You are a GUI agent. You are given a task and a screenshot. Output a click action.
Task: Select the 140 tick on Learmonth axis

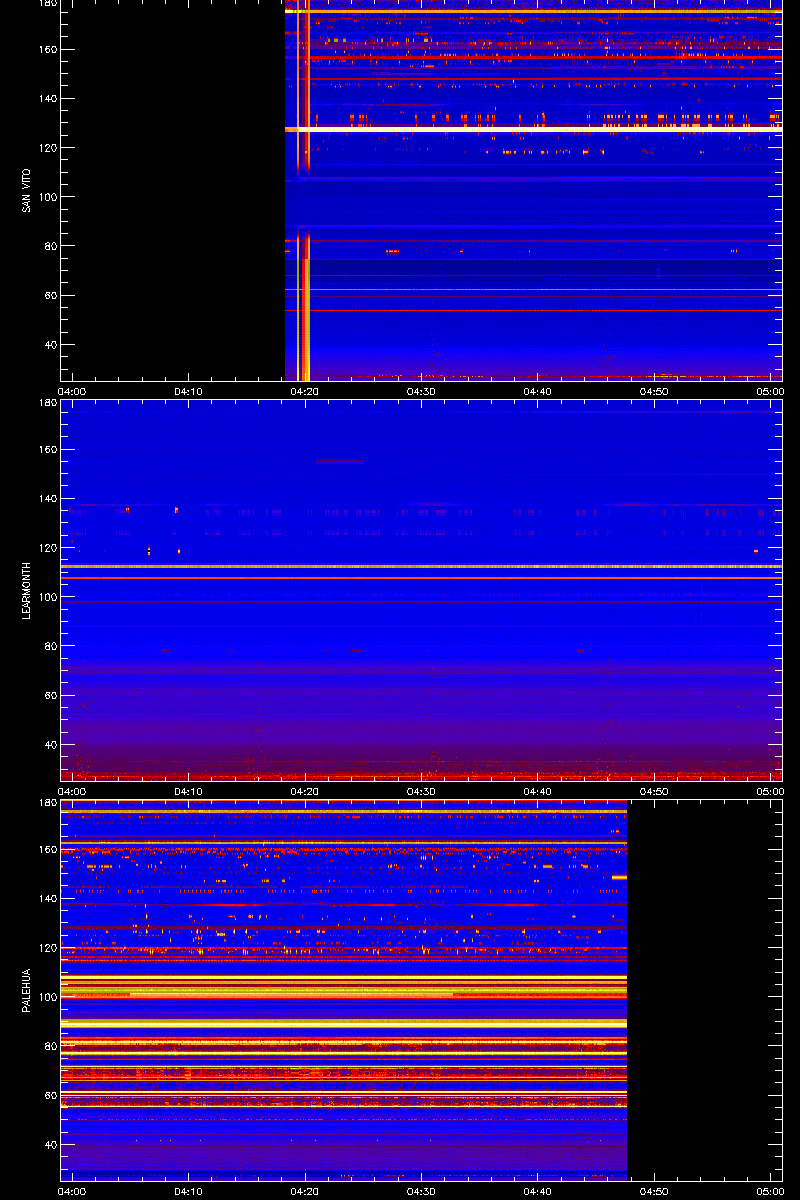pyautogui.click(x=46, y=499)
